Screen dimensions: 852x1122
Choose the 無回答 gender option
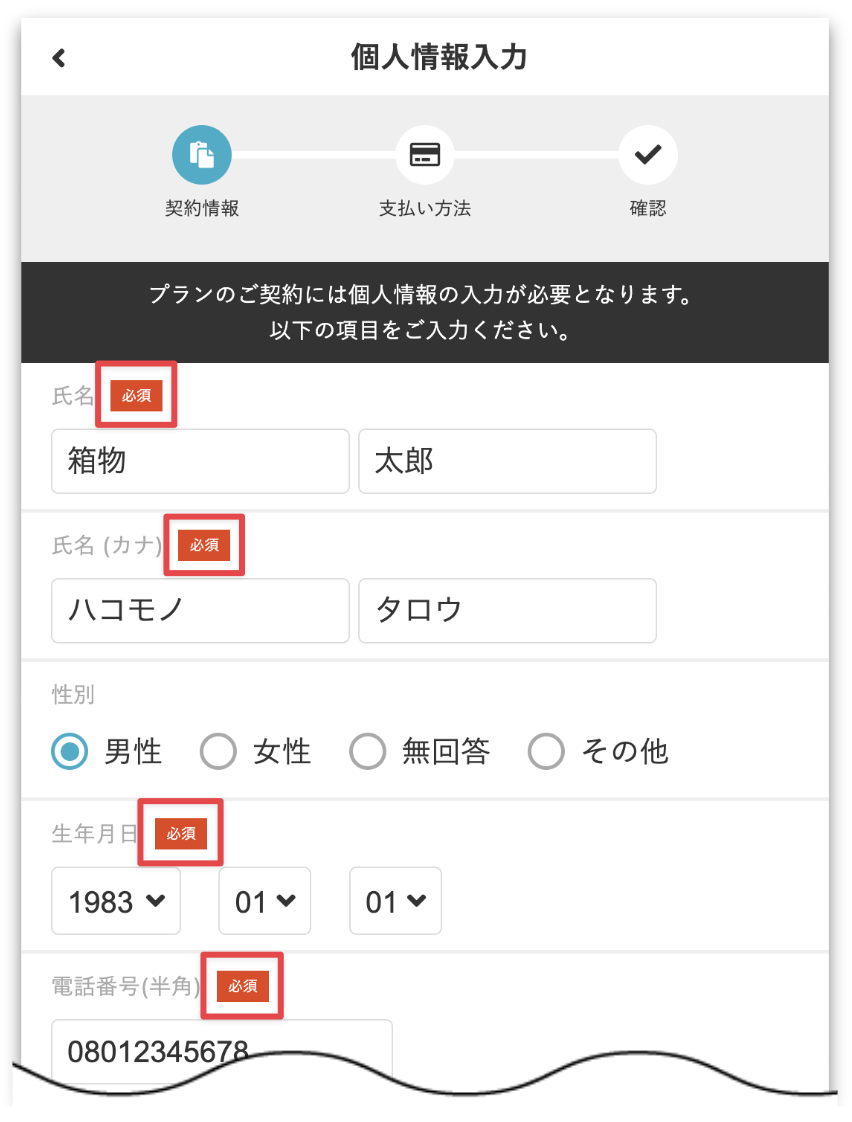coord(368,752)
